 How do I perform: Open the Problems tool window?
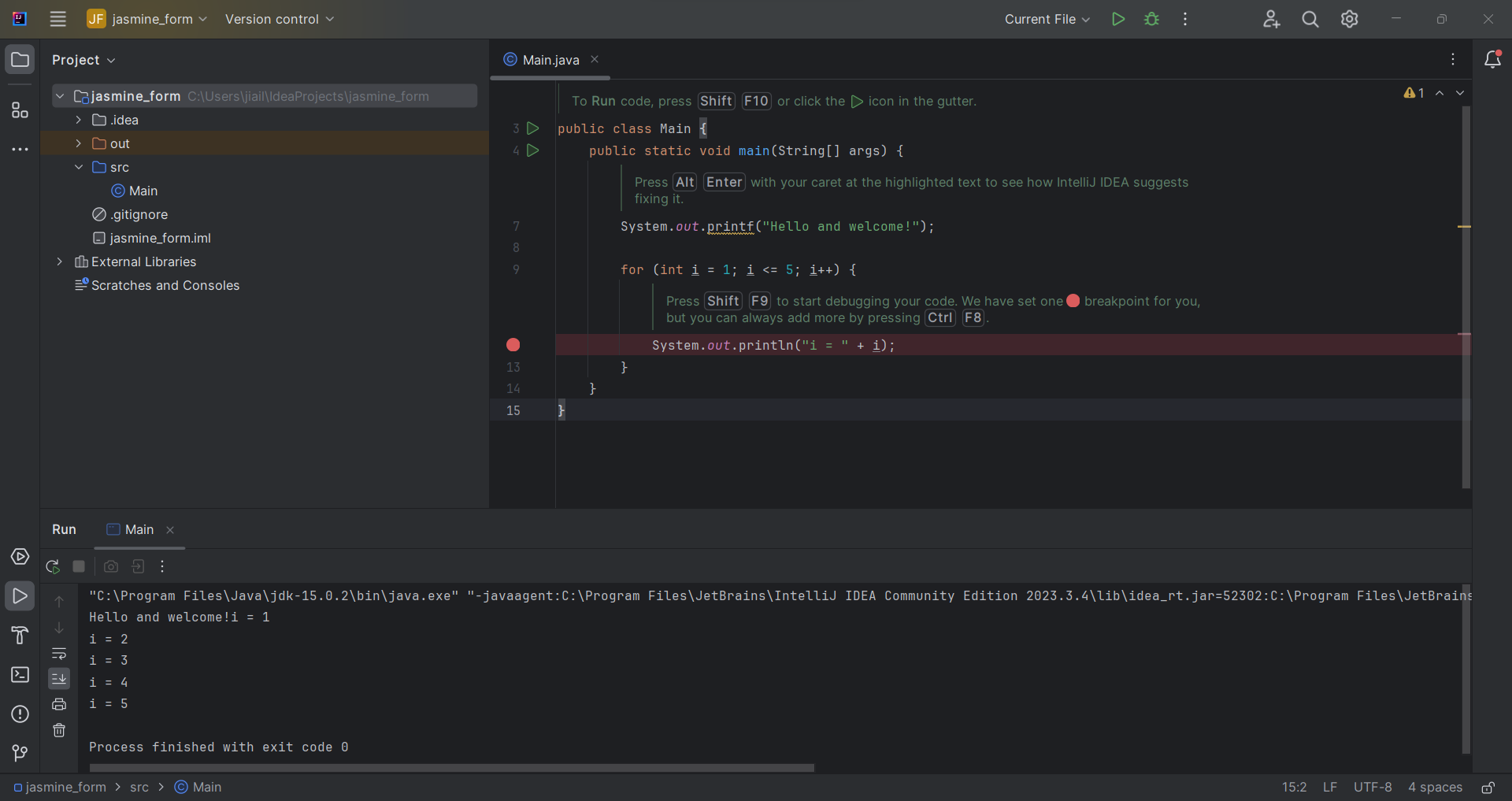[x=20, y=714]
